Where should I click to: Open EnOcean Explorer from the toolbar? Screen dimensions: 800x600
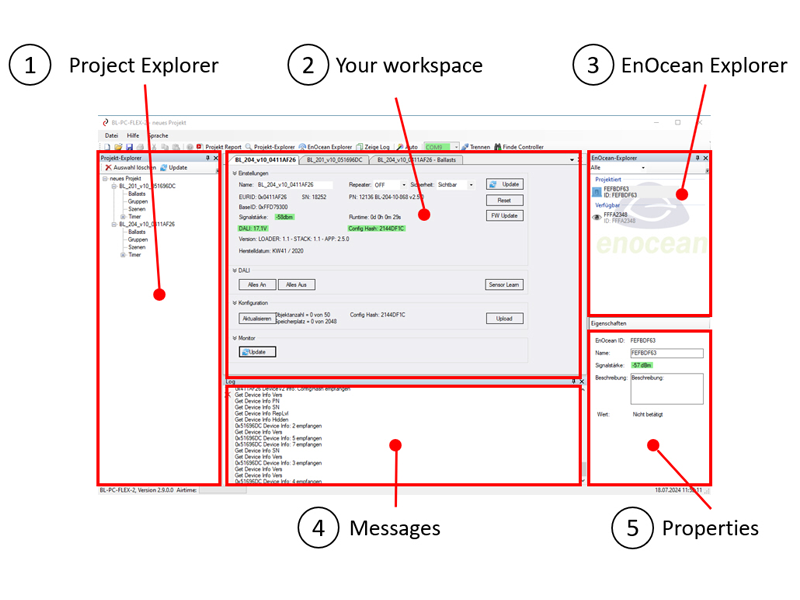303,147
